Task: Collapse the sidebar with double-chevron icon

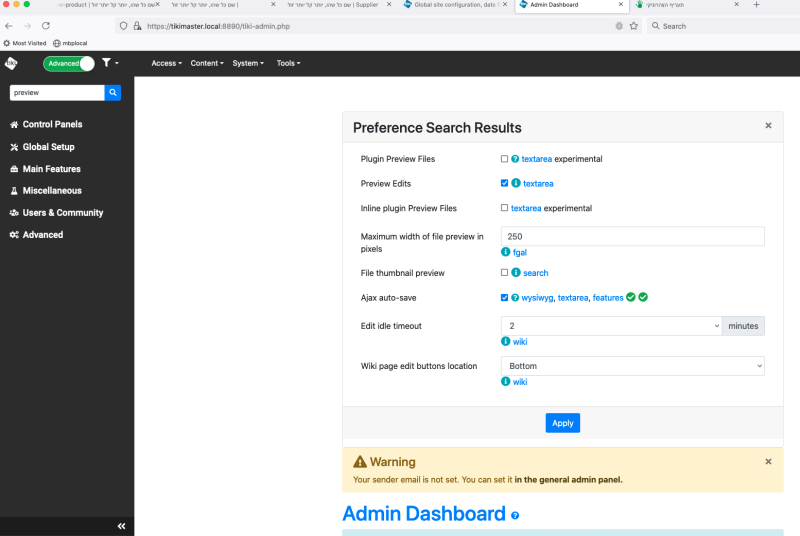Action: pyautogui.click(x=121, y=526)
